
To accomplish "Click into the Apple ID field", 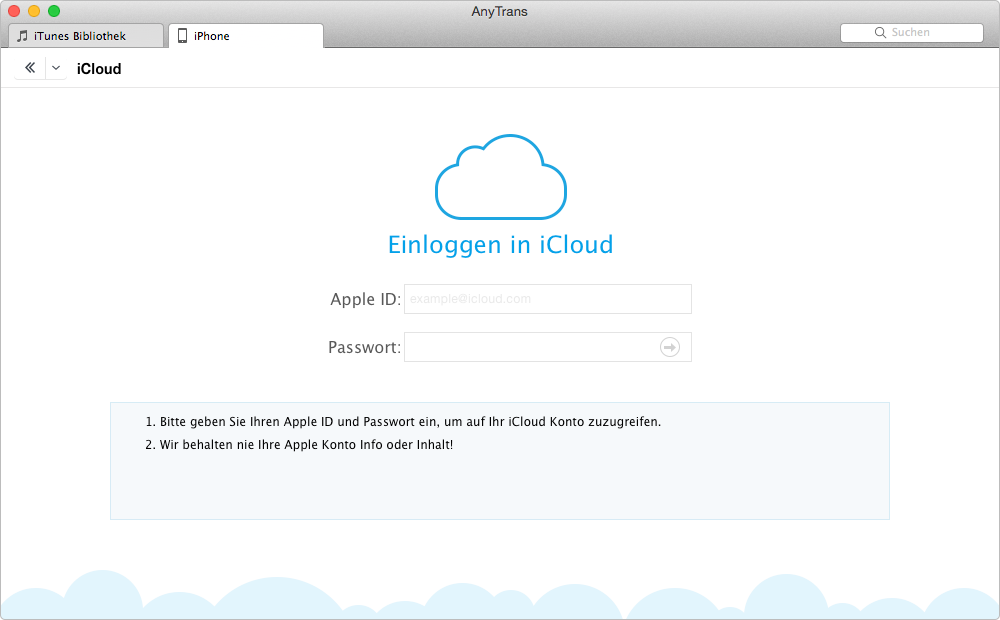I will (548, 299).
